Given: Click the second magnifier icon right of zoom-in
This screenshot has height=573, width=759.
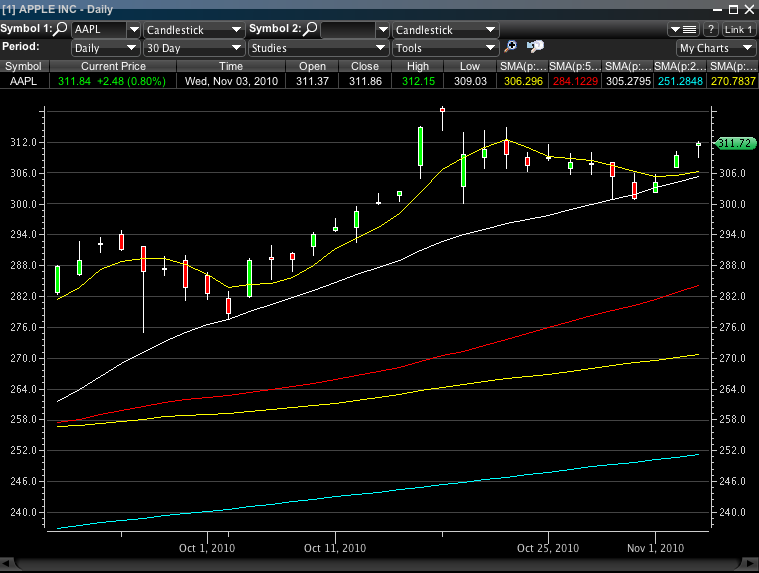Looking at the screenshot, I should pos(535,47).
